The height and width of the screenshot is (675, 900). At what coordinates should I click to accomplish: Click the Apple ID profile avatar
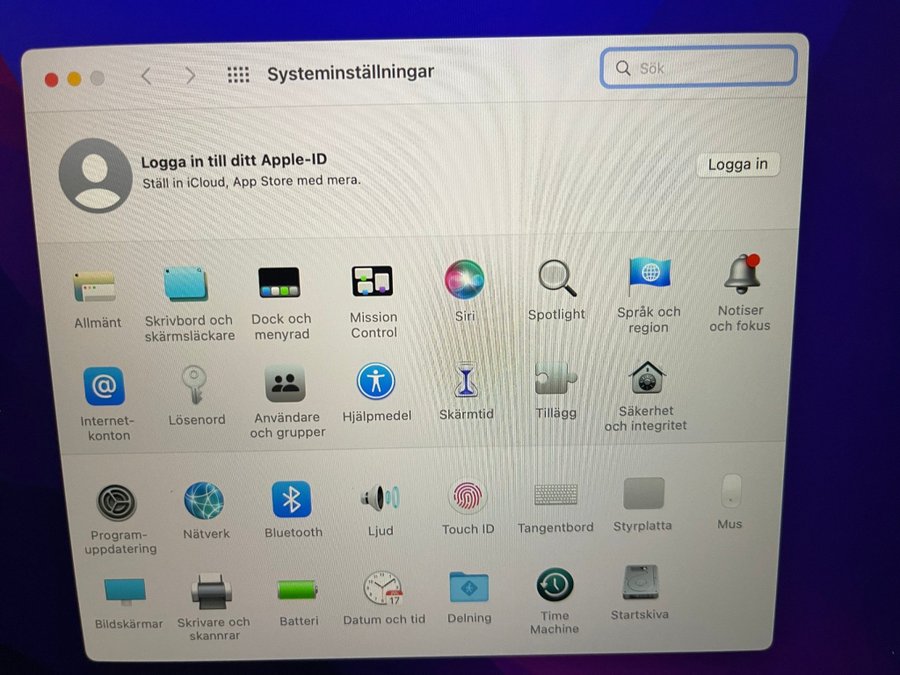pos(95,175)
